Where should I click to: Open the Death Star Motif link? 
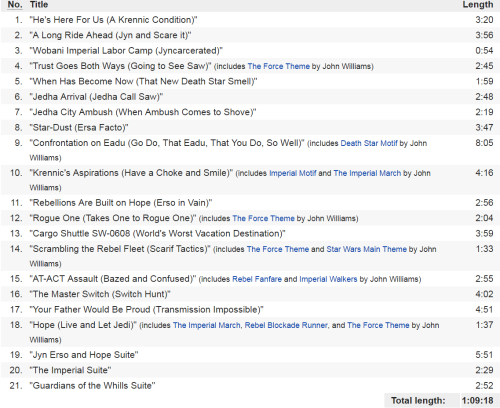pos(369,143)
